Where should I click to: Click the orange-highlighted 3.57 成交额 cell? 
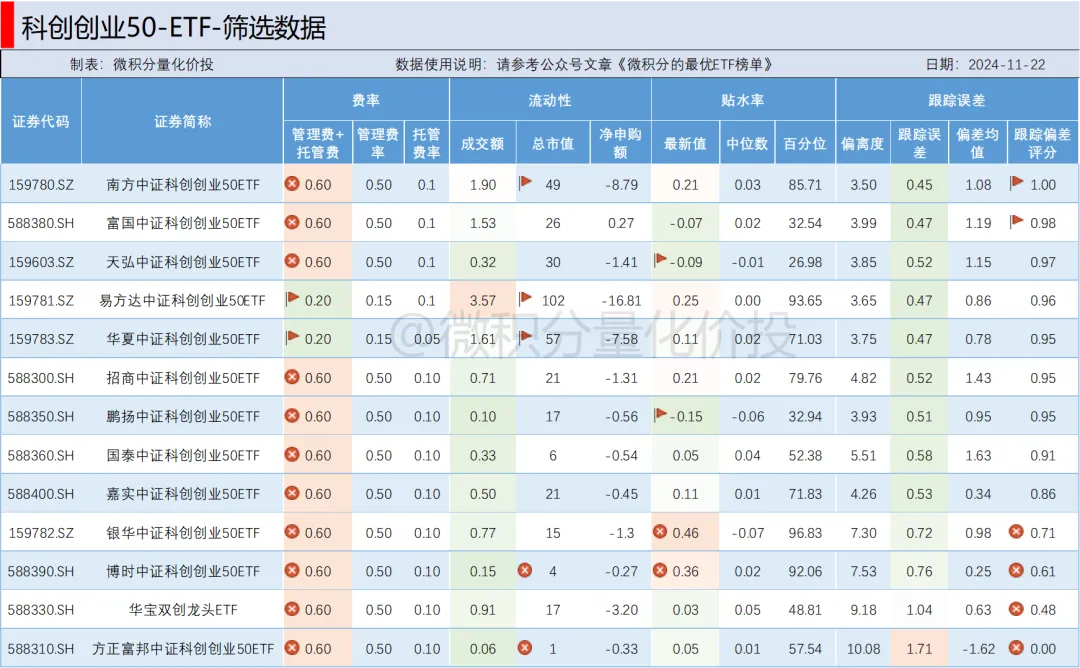(x=482, y=300)
